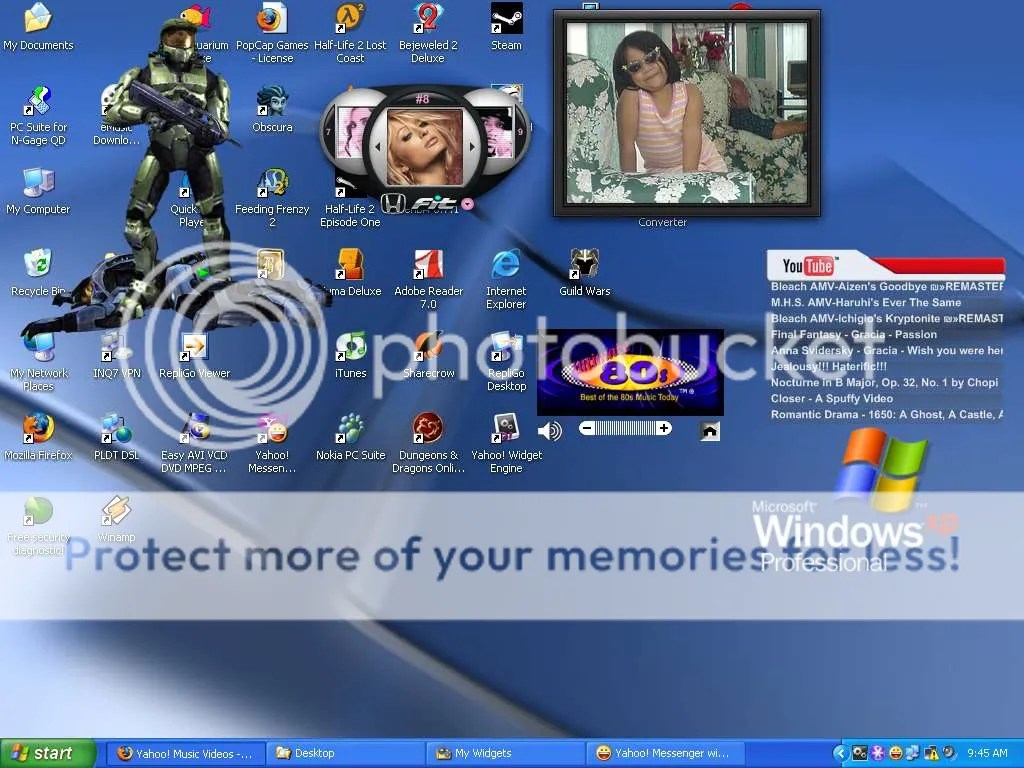This screenshot has height=768, width=1024.
Task: Click the YouTube logo in widget
Action: pyautogui.click(x=808, y=266)
